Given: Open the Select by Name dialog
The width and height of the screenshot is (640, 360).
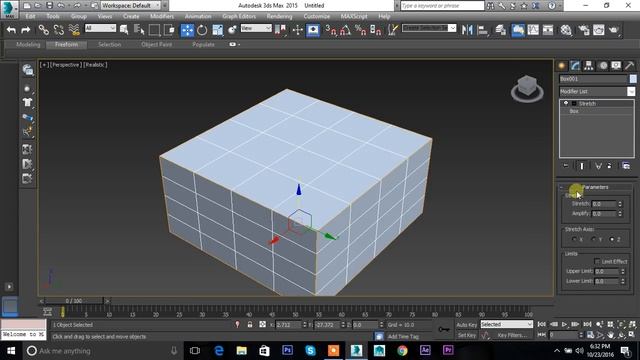Looking at the screenshot, I should 139,30.
